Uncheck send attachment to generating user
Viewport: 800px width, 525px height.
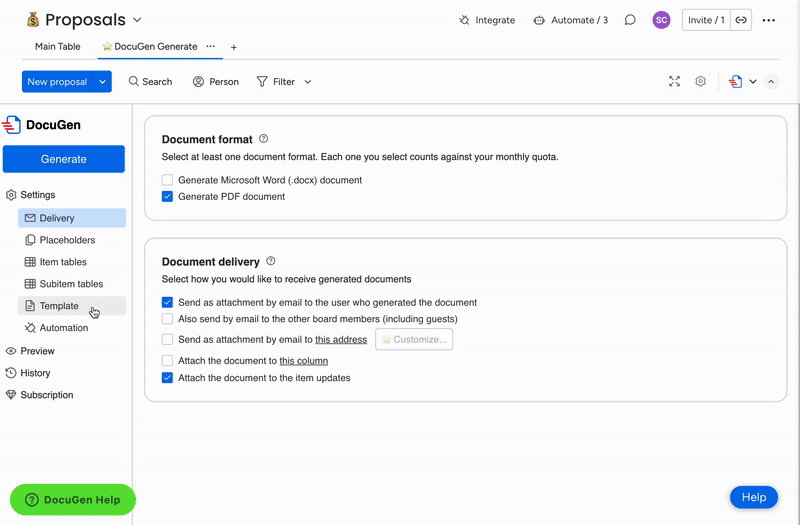pyautogui.click(x=167, y=303)
